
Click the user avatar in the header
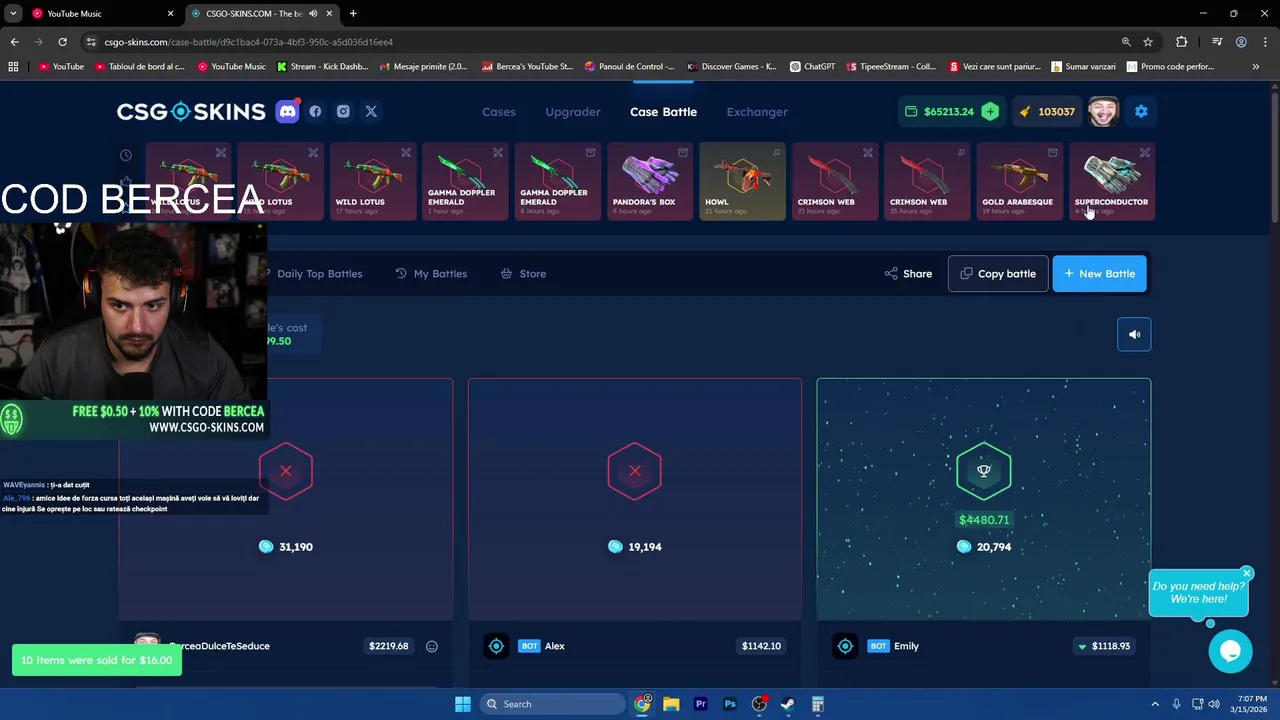(1104, 112)
